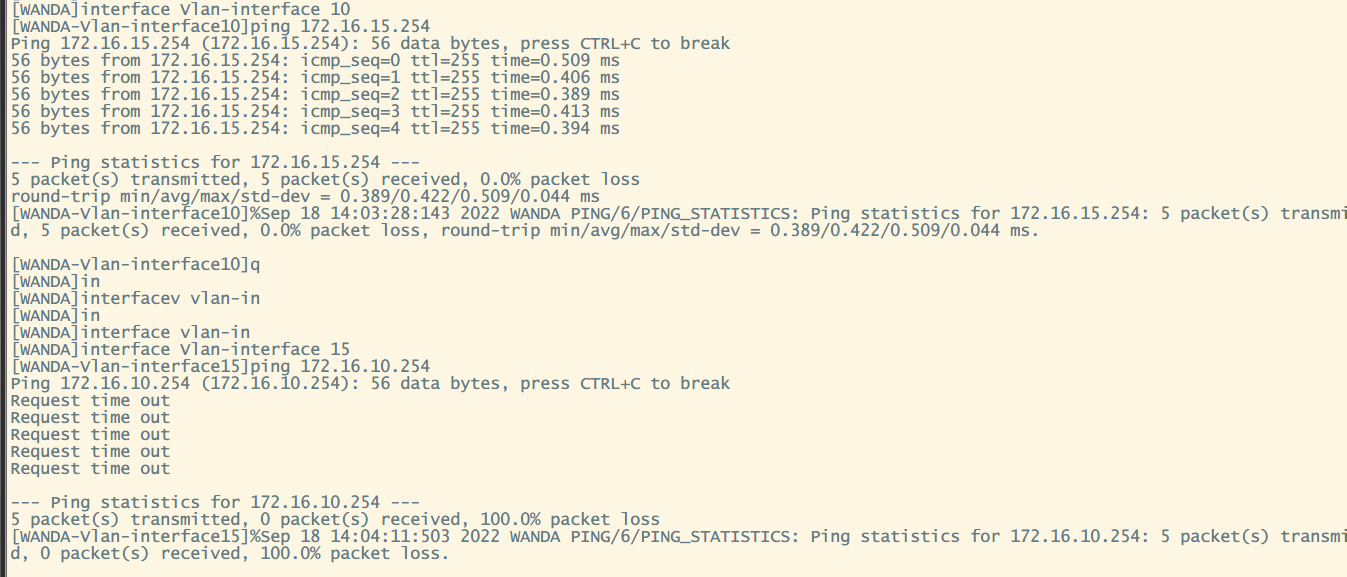Click the icmp_seq=1 ping reply line

pyautogui.click(x=315, y=77)
